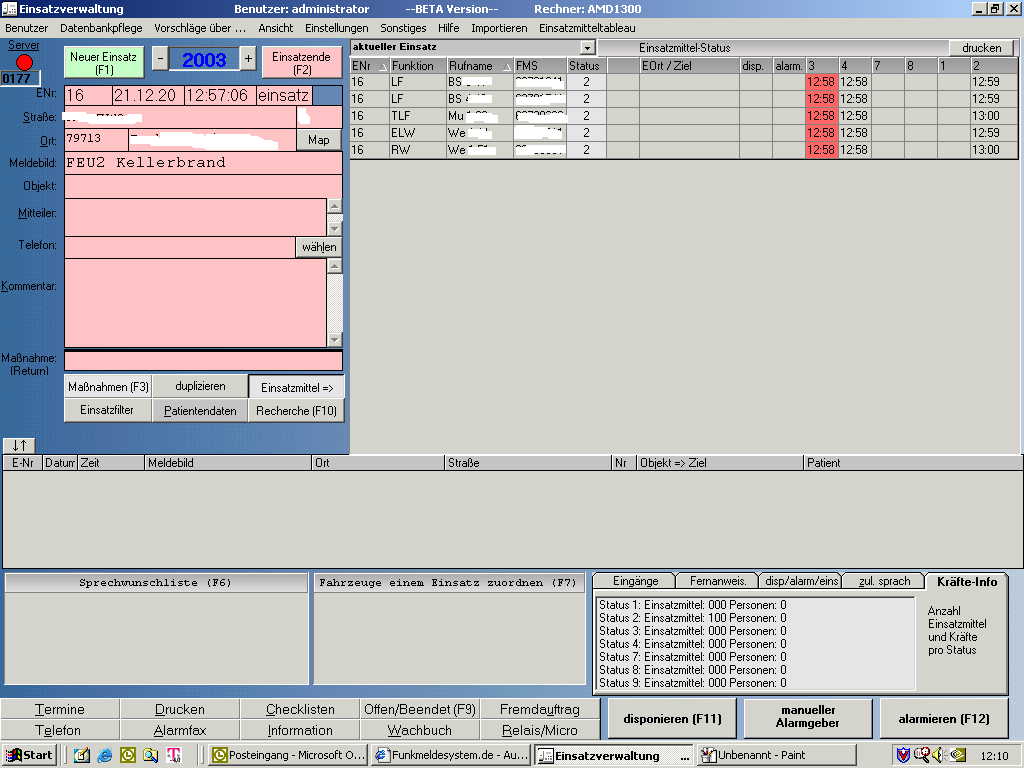Increase the year with the plus button
This screenshot has width=1024, height=768.
tap(248, 59)
